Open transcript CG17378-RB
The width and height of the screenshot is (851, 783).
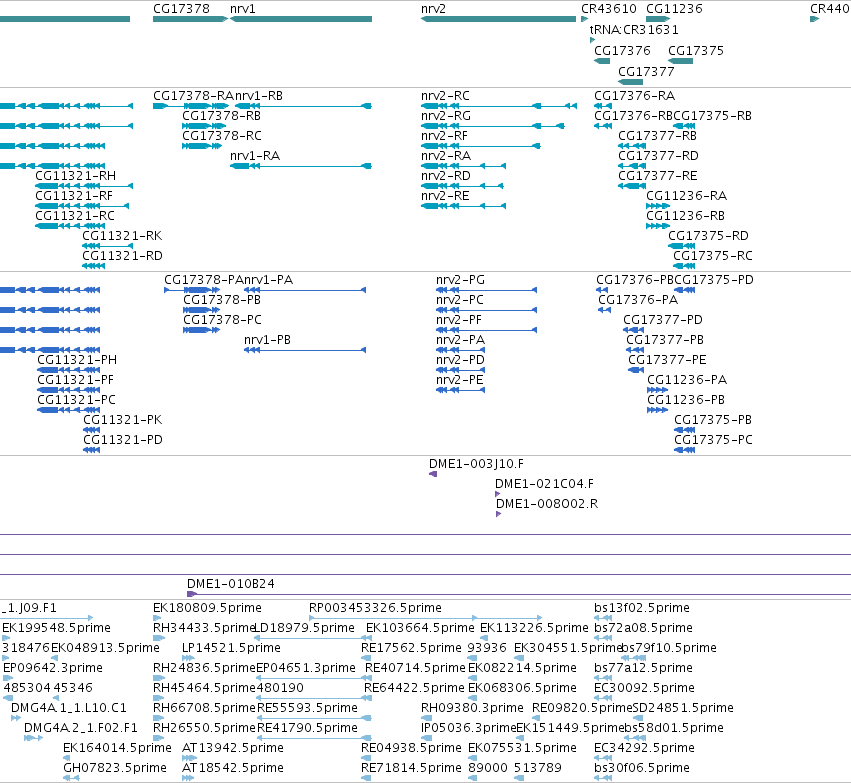tap(221, 116)
